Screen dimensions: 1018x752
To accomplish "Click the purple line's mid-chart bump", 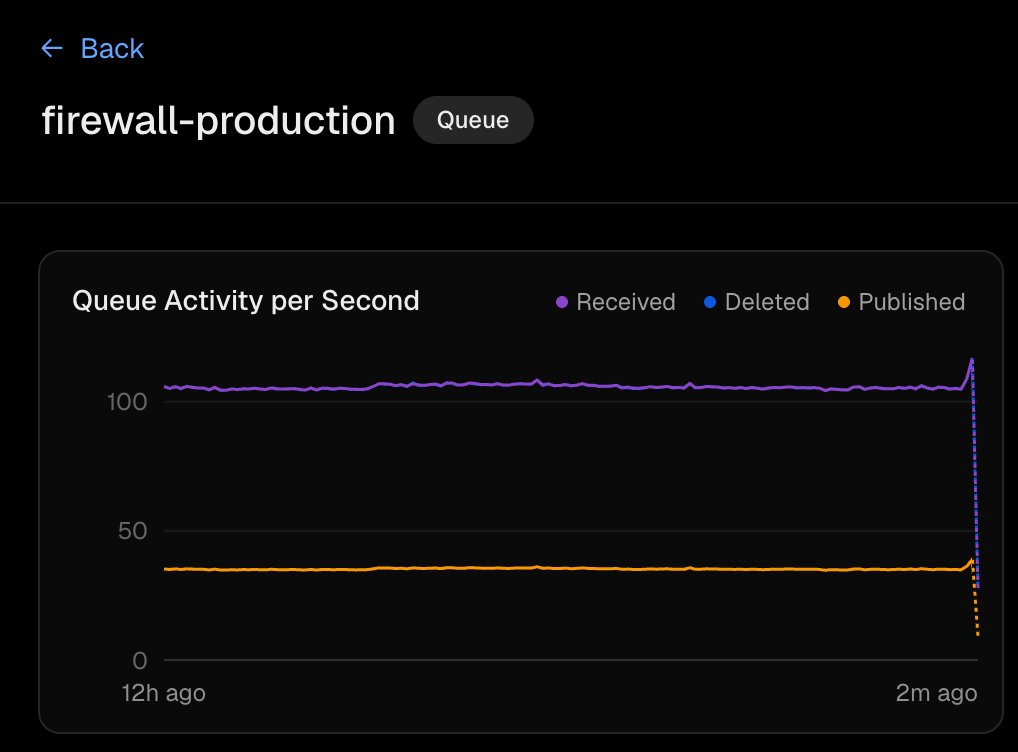I will coord(536,381).
